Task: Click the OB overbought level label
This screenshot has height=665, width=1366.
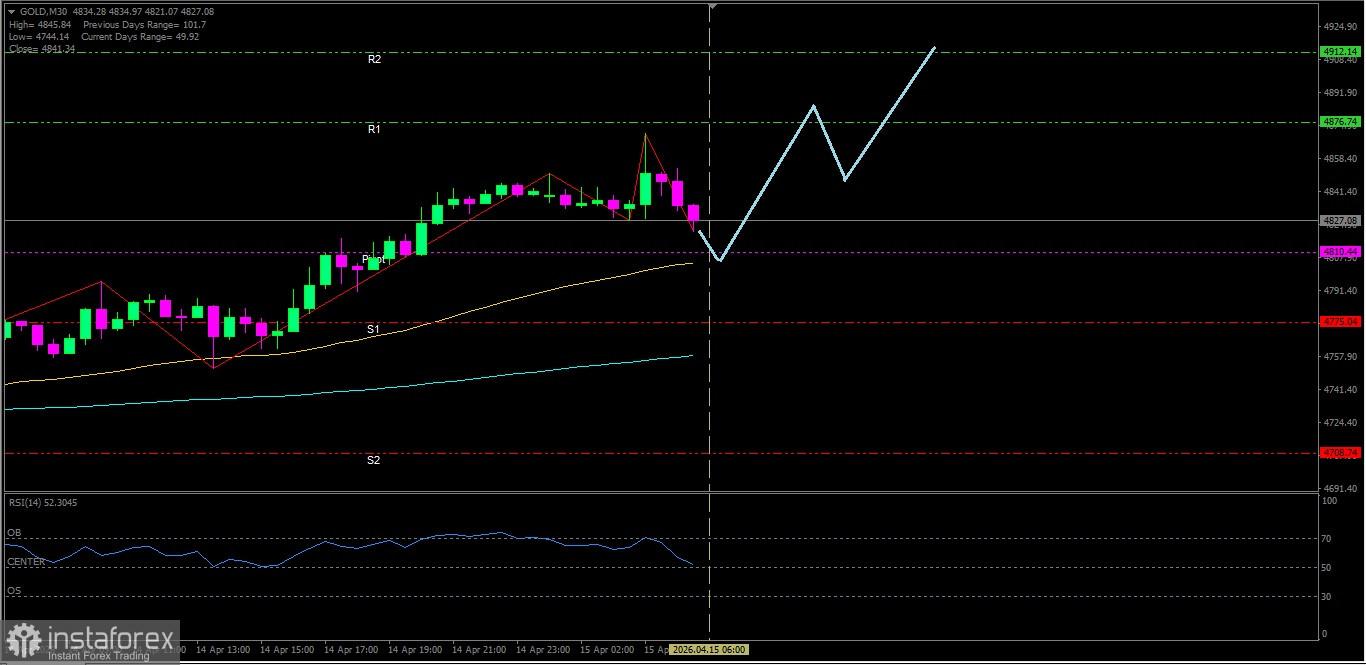Action: click(x=15, y=533)
